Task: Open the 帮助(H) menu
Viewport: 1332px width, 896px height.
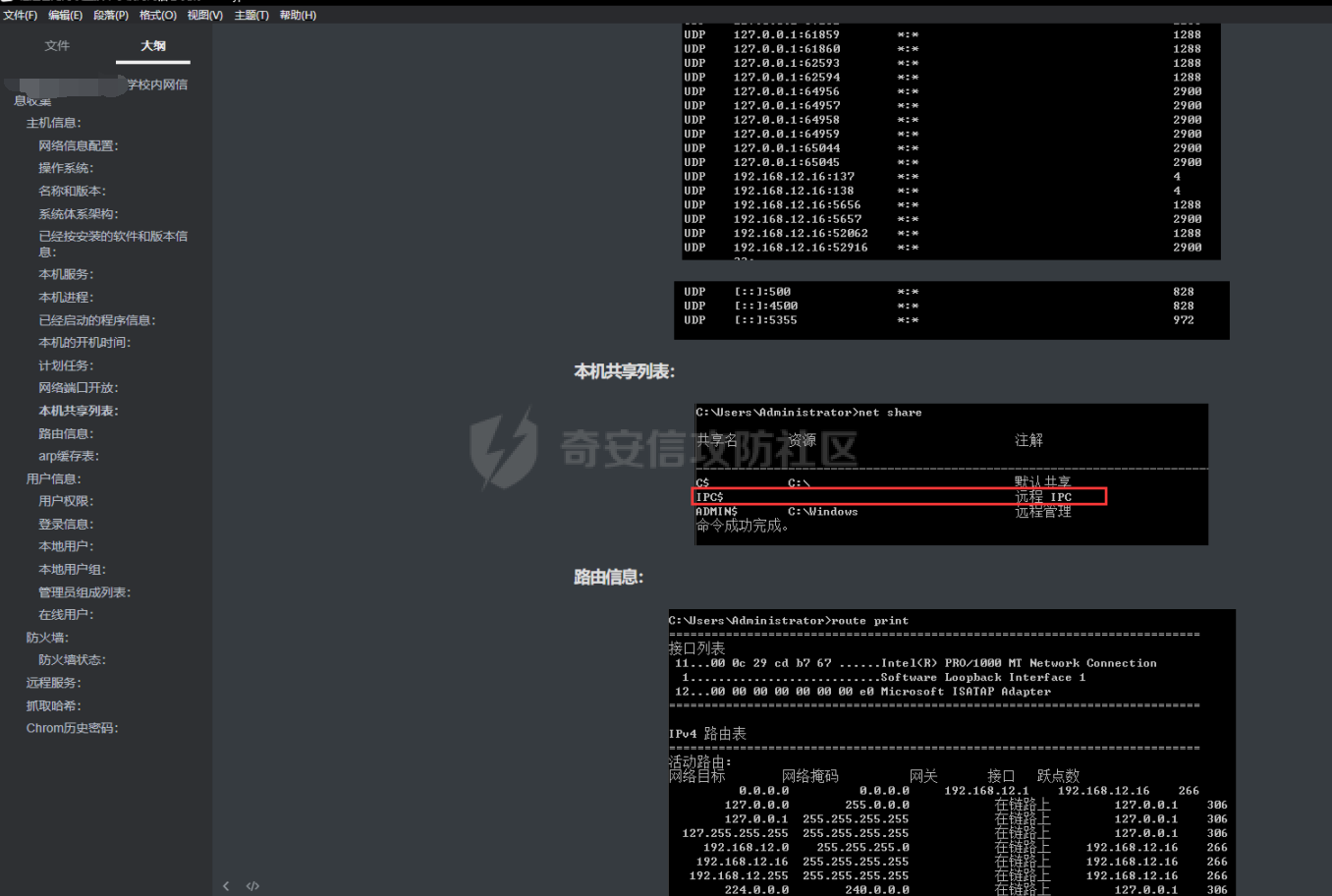Action: [298, 16]
